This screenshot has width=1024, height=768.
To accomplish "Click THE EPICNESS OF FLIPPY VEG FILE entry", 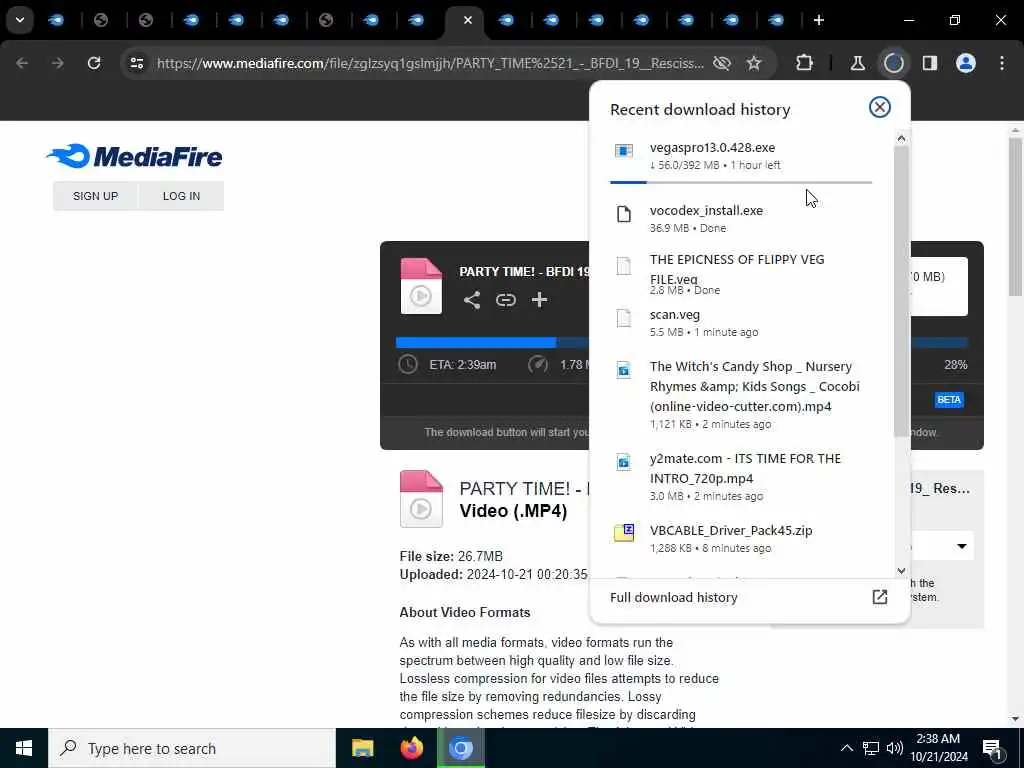I will [742, 276].
